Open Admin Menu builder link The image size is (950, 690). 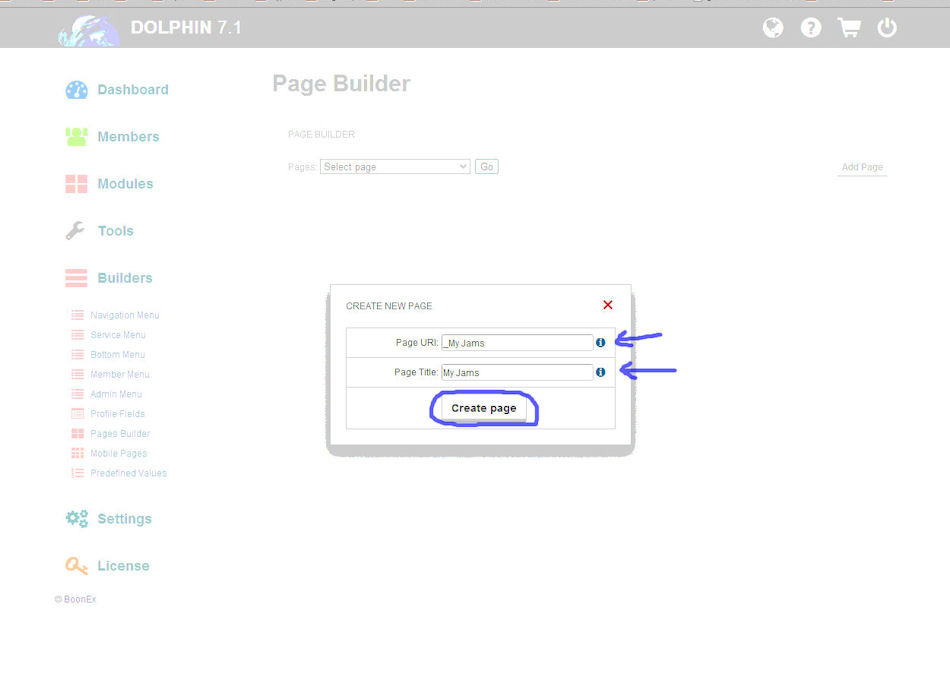pyautogui.click(x=116, y=394)
